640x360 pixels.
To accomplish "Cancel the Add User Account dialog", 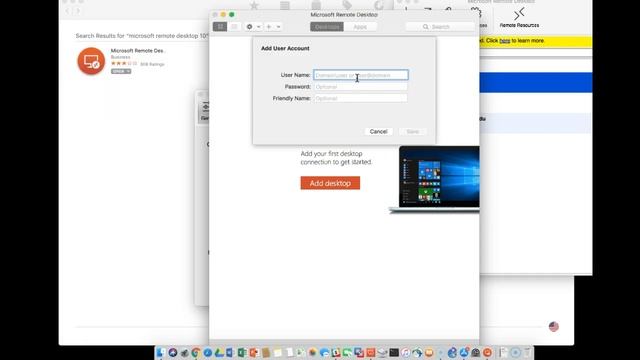I will tap(378, 131).
